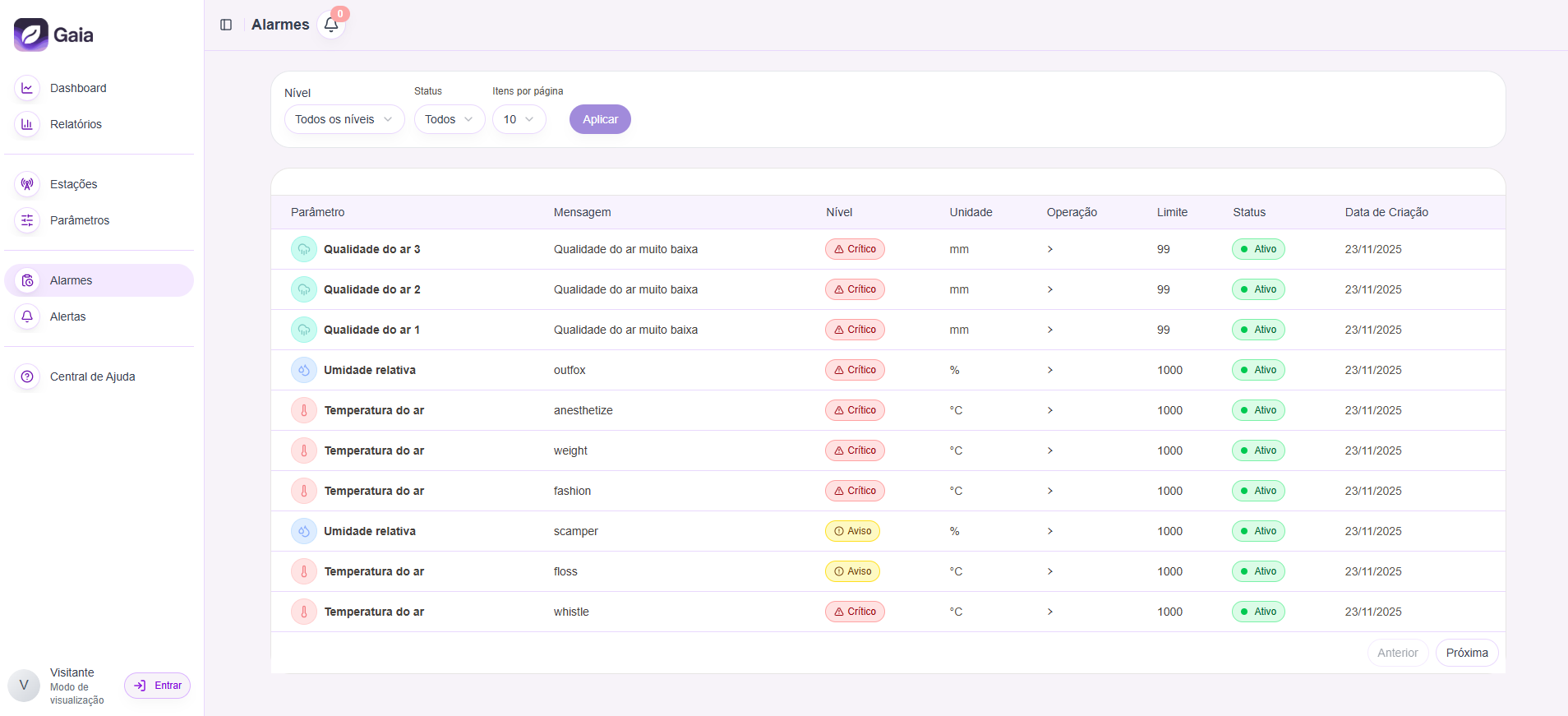Go to Relatórios in sidebar

point(76,124)
